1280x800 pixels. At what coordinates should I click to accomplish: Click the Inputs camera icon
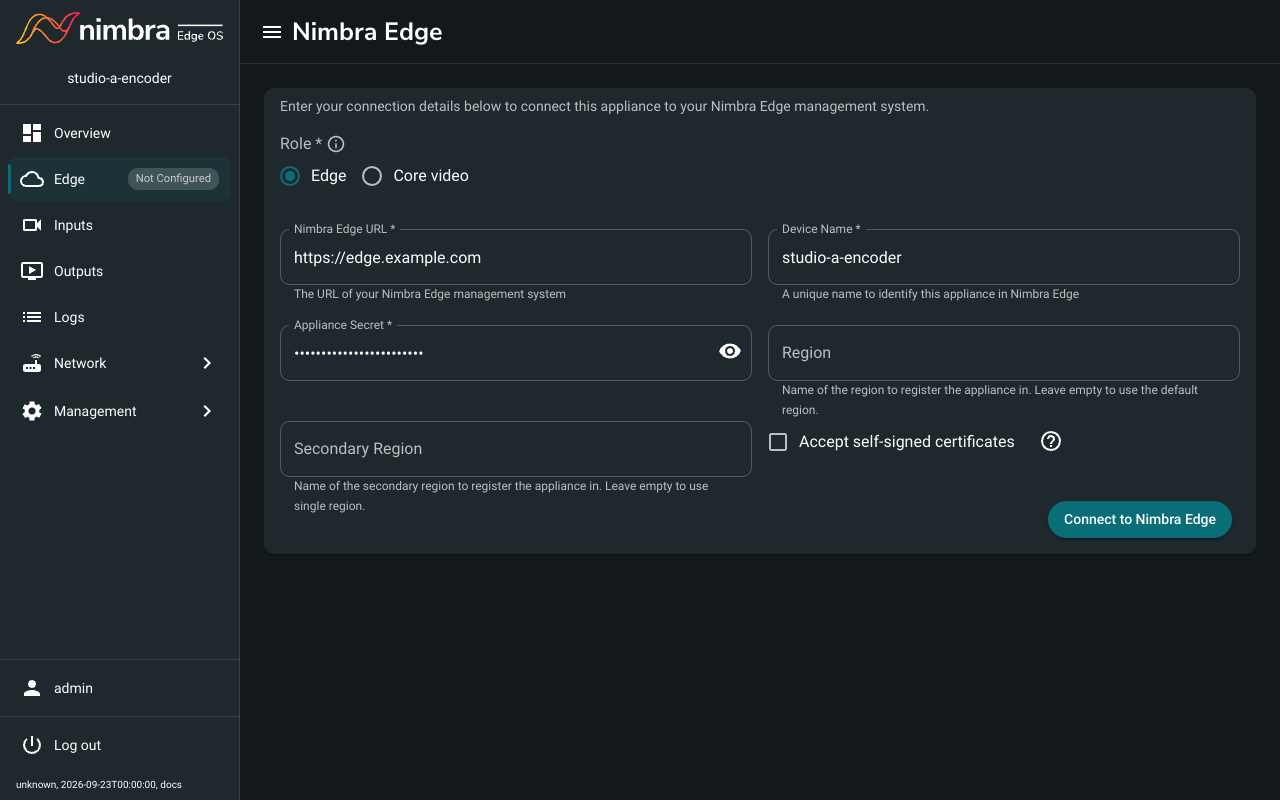pos(32,225)
